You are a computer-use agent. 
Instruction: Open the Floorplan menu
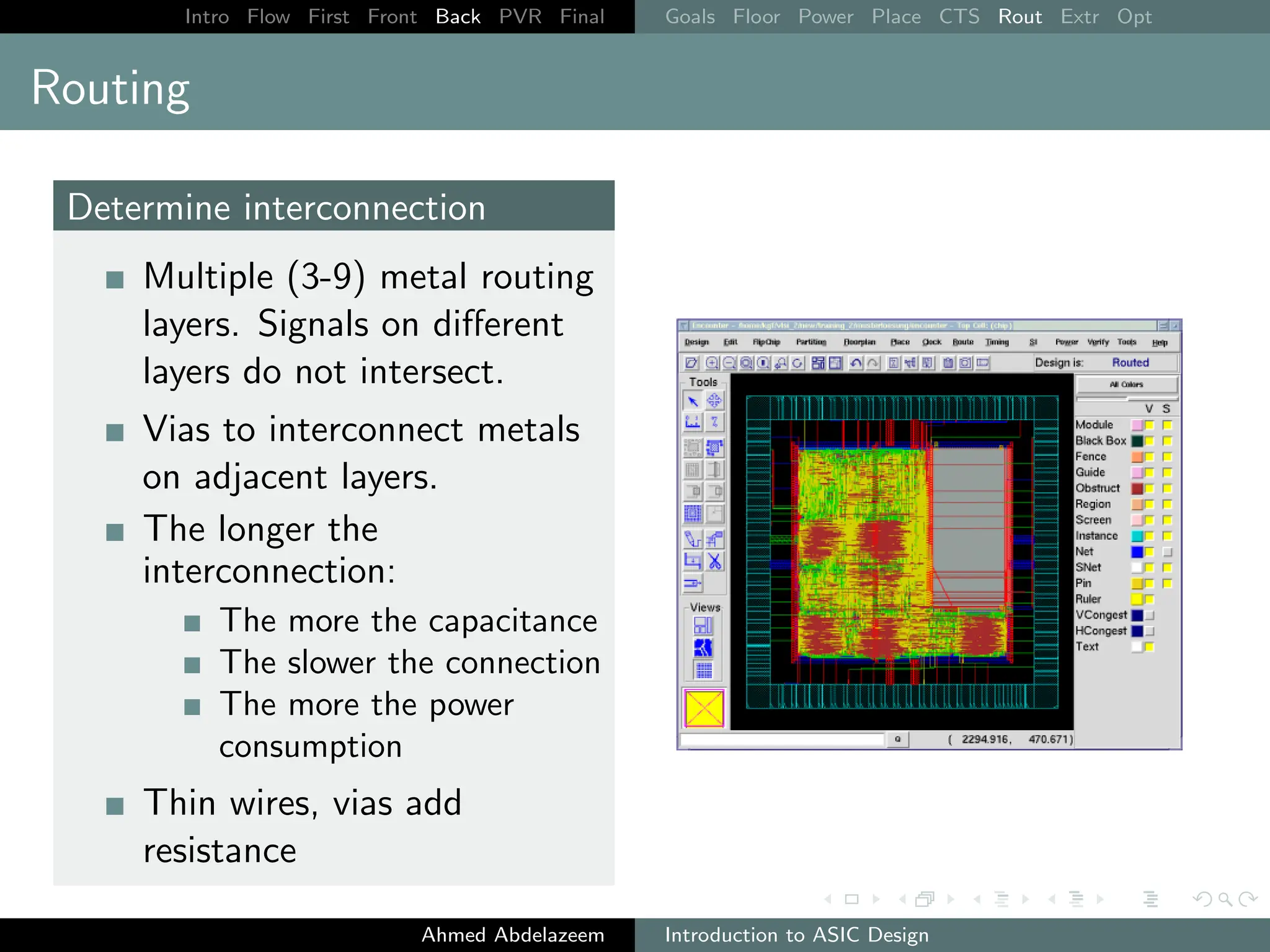pos(859,342)
